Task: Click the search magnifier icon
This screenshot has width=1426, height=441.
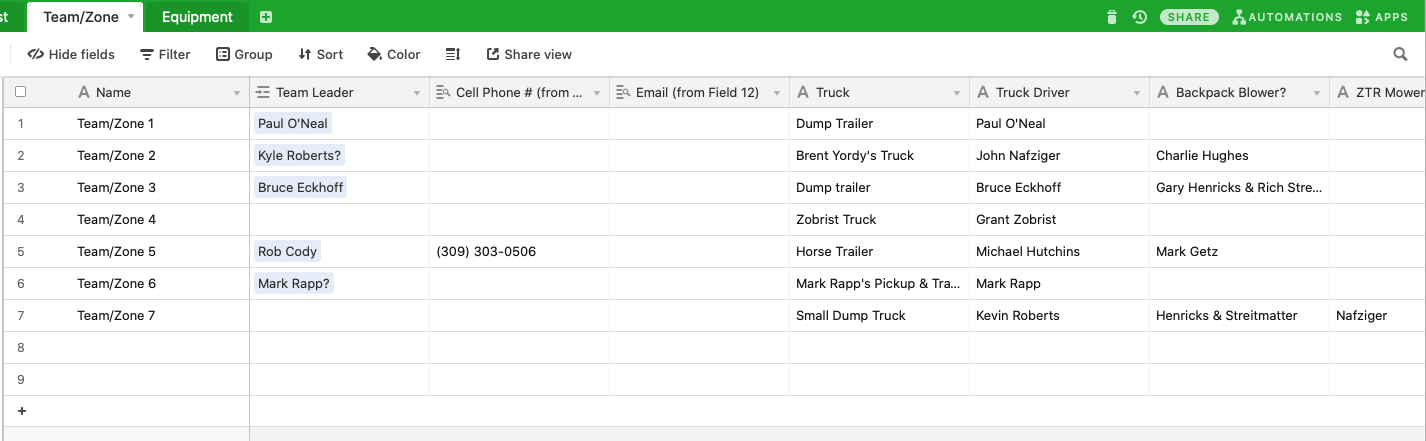Action: pyautogui.click(x=1400, y=54)
